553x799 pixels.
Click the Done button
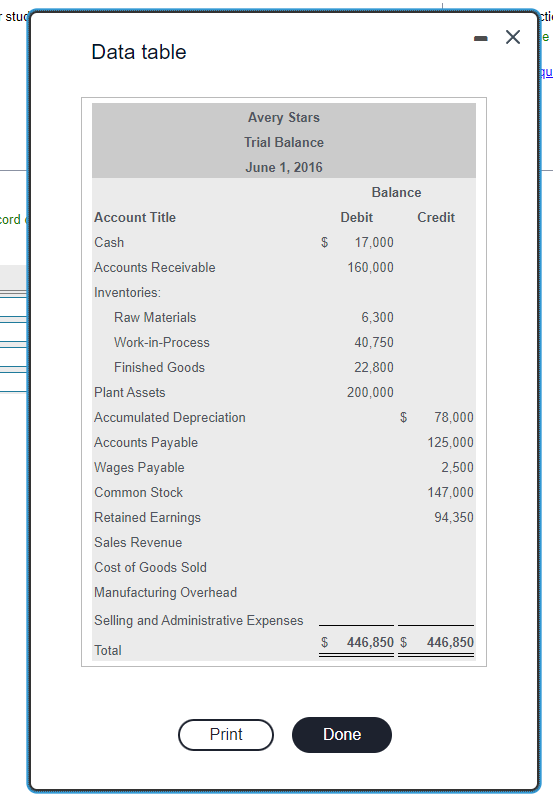click(x=342, y=734)
